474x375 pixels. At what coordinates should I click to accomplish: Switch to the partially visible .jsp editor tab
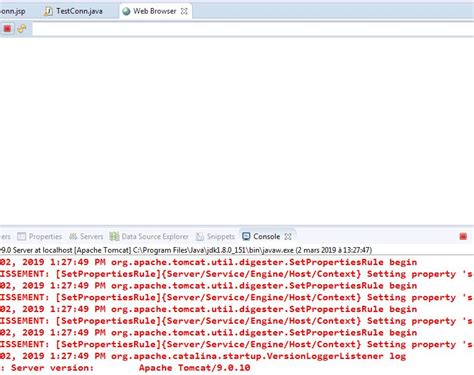[x=13, y=11]
